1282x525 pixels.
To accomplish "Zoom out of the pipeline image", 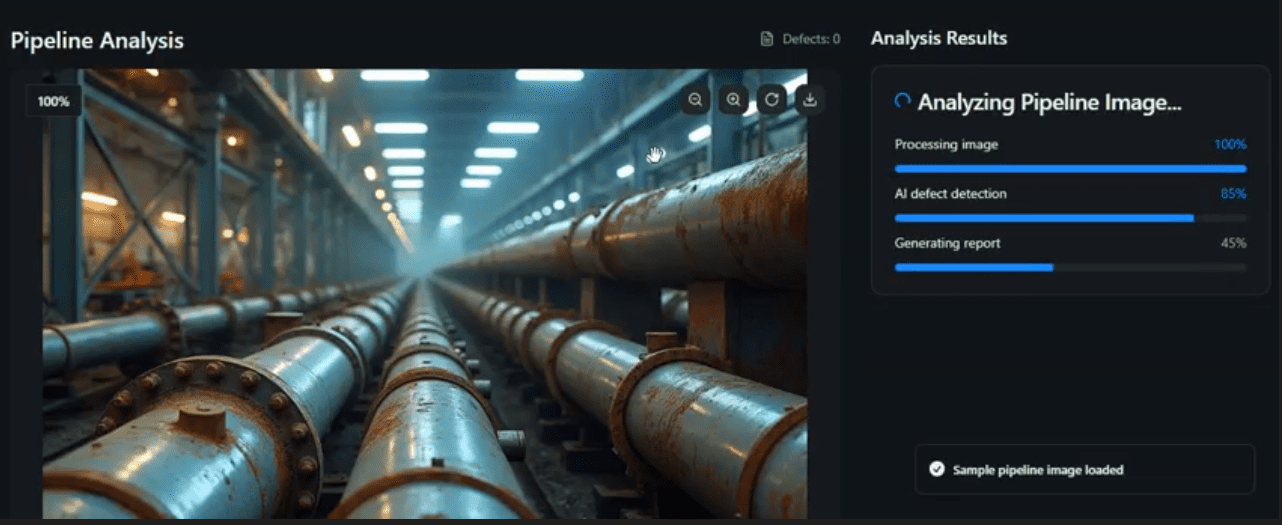I will click(696, 99).
